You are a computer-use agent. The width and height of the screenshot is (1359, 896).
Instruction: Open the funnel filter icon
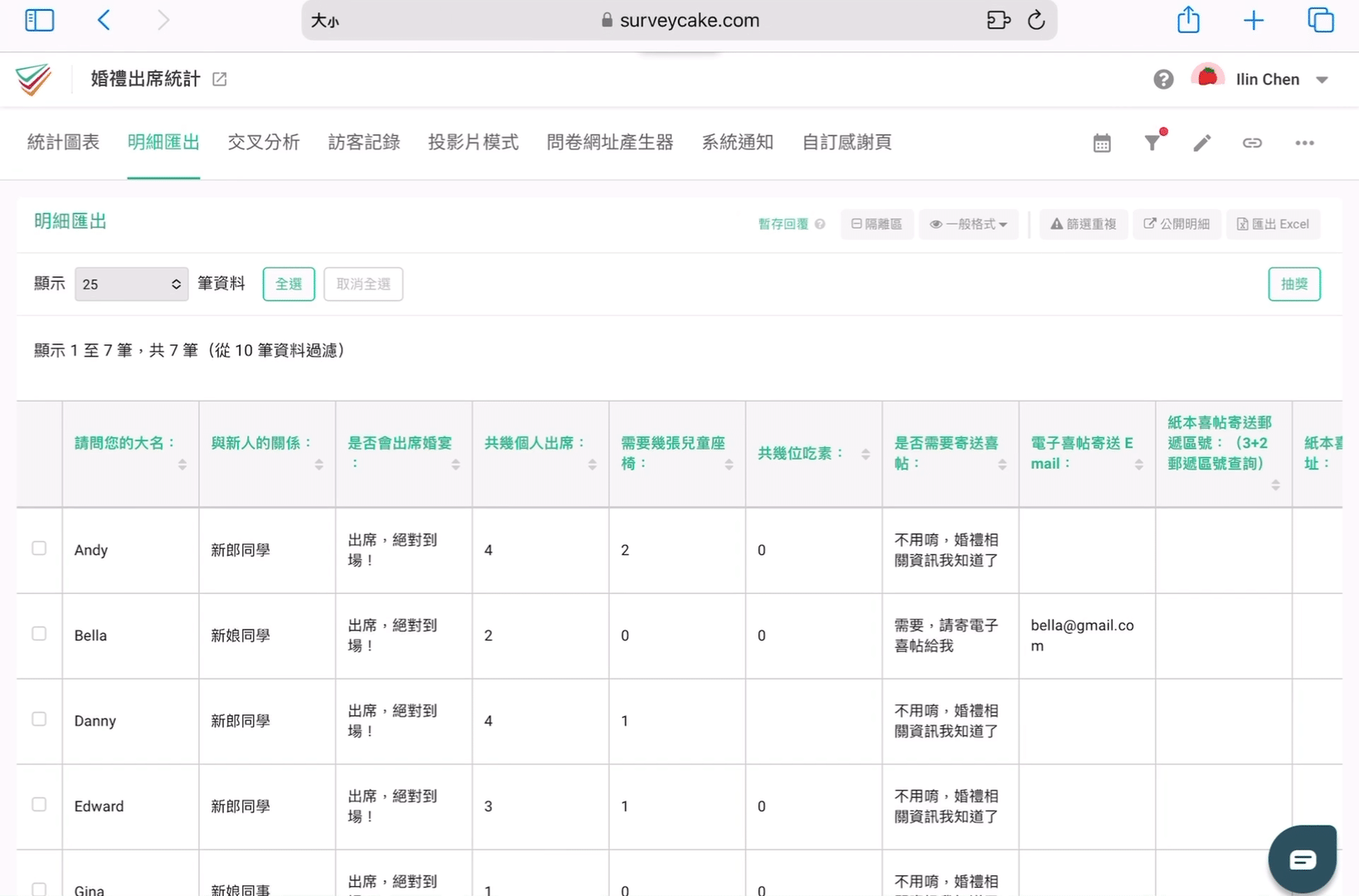tap(1152, 143)
